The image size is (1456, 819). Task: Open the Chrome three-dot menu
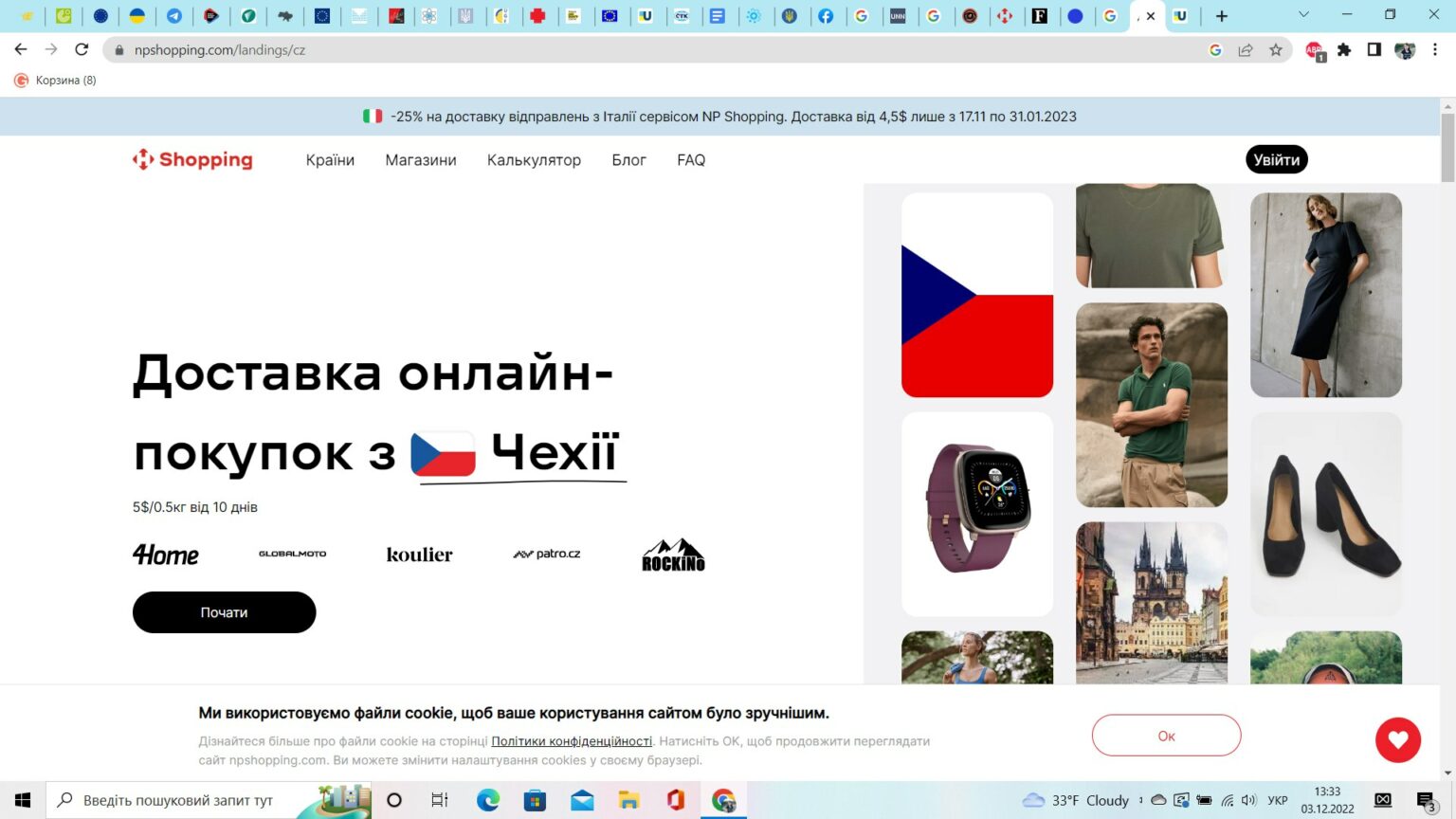pos(1435,49)
